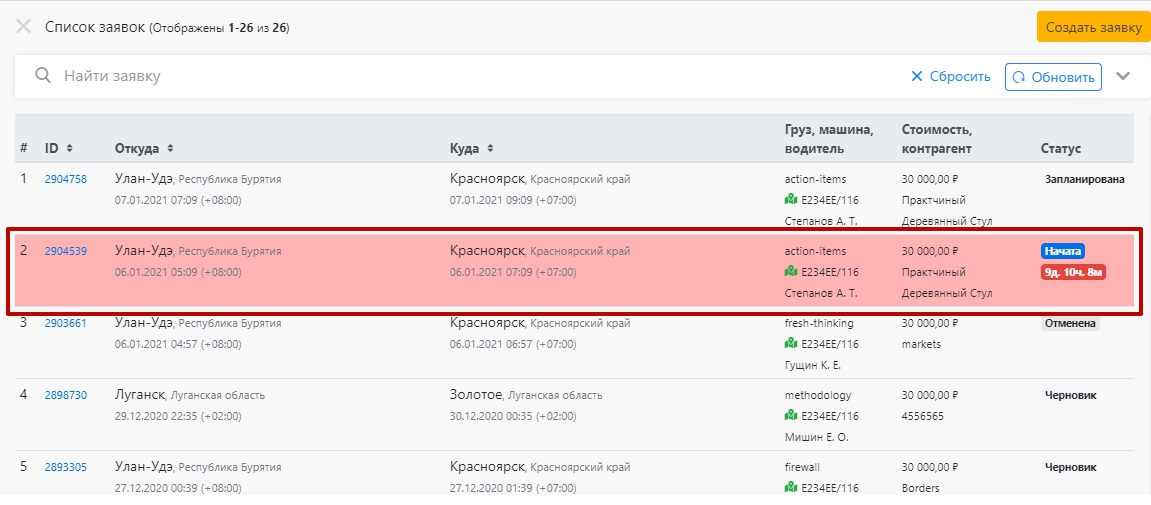Viewport: 1151px width, 505px height.
Task: Click the Обновить button
Action: [x=1053, y=76]
